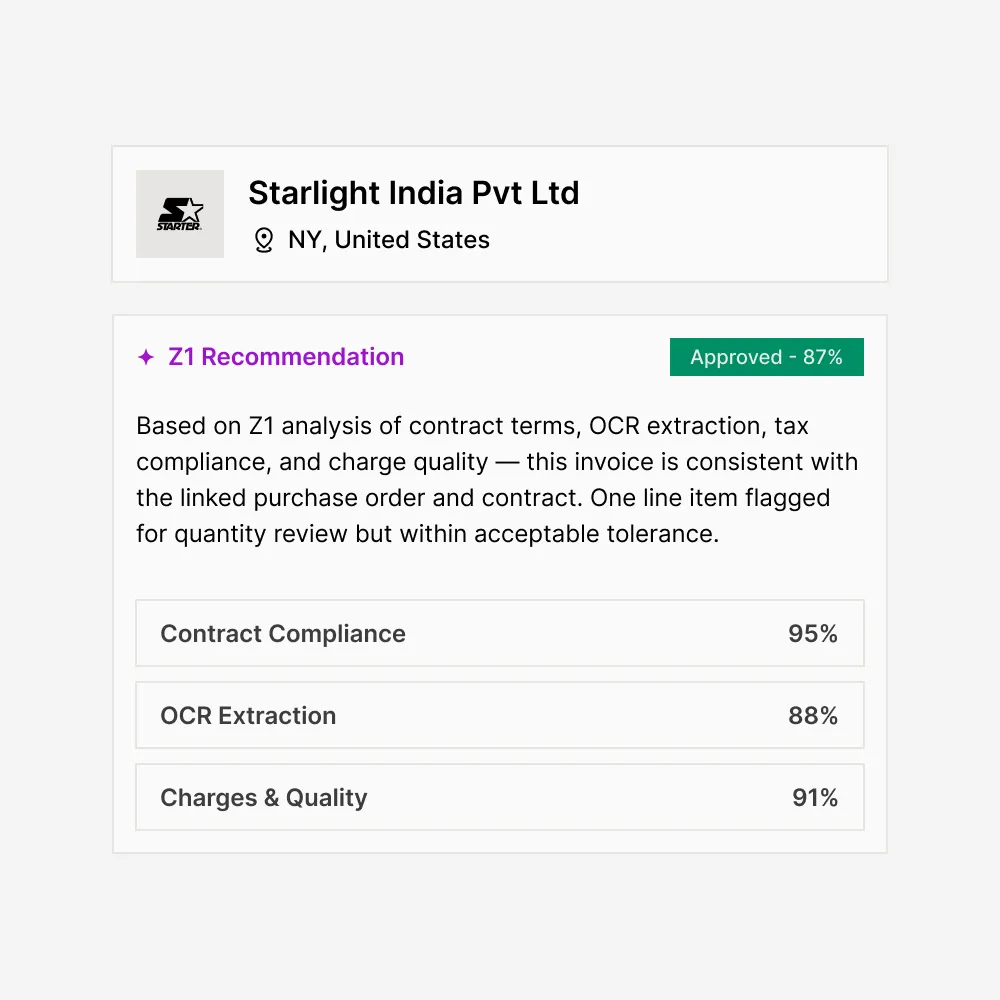Click the 91% charges and quality score
This screenshot has height=1000, width=1000.
[814, 798]
